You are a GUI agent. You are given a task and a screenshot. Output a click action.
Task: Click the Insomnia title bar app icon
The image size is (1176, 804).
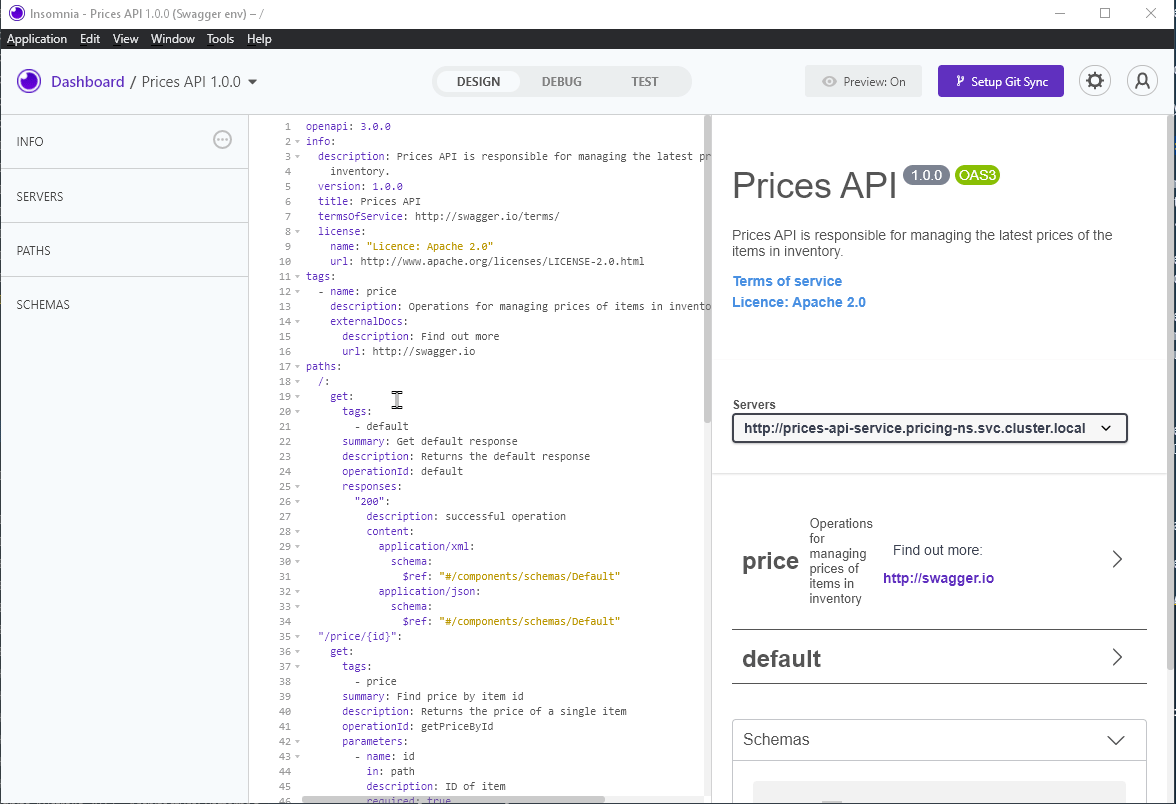(x=16, y=14)
